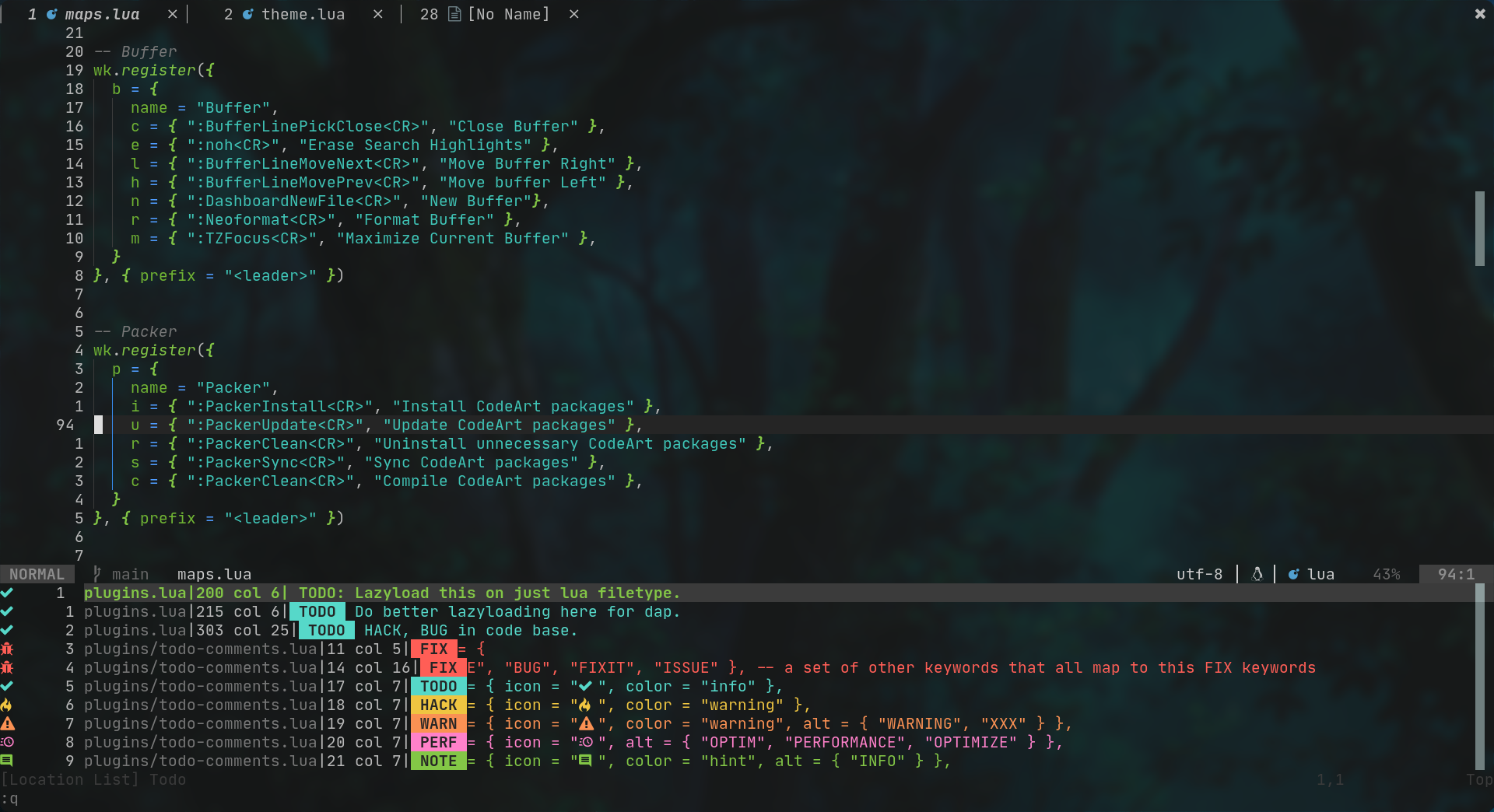Click the 94:1 cursor position indicator

(x=1456, y=574)
